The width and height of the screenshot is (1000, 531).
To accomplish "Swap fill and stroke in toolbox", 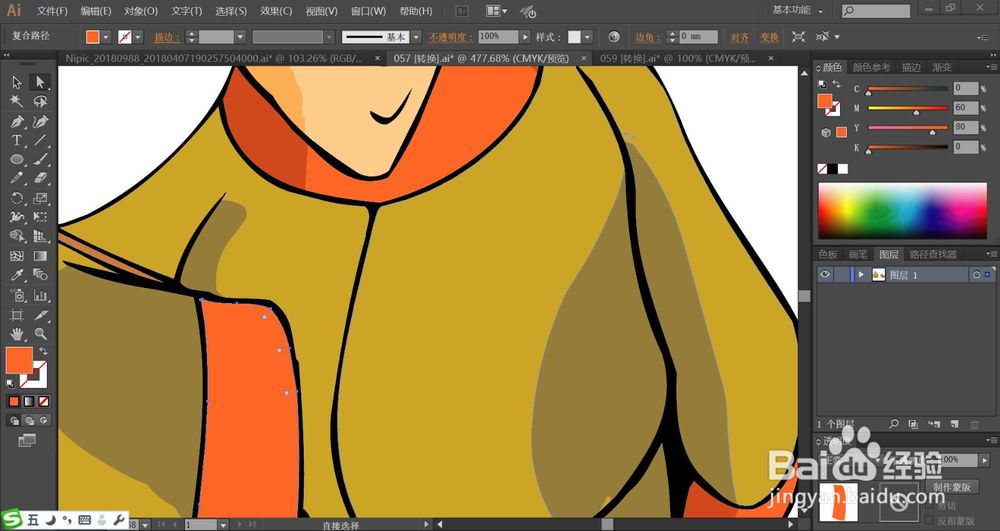I will click(43, 351).
